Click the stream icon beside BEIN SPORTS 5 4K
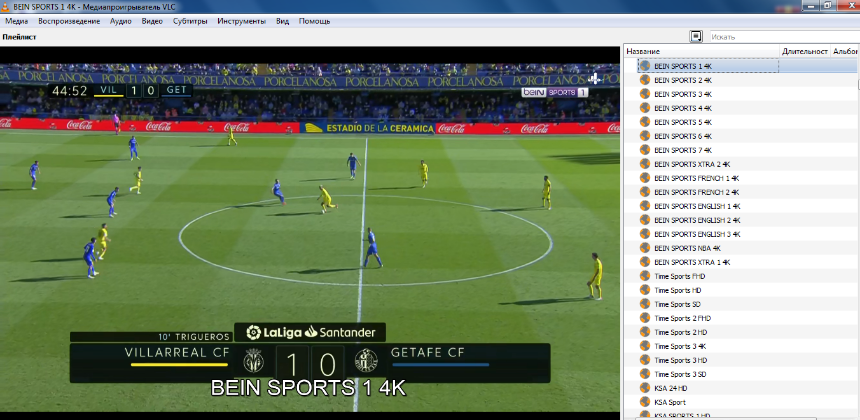 [645, 122]
